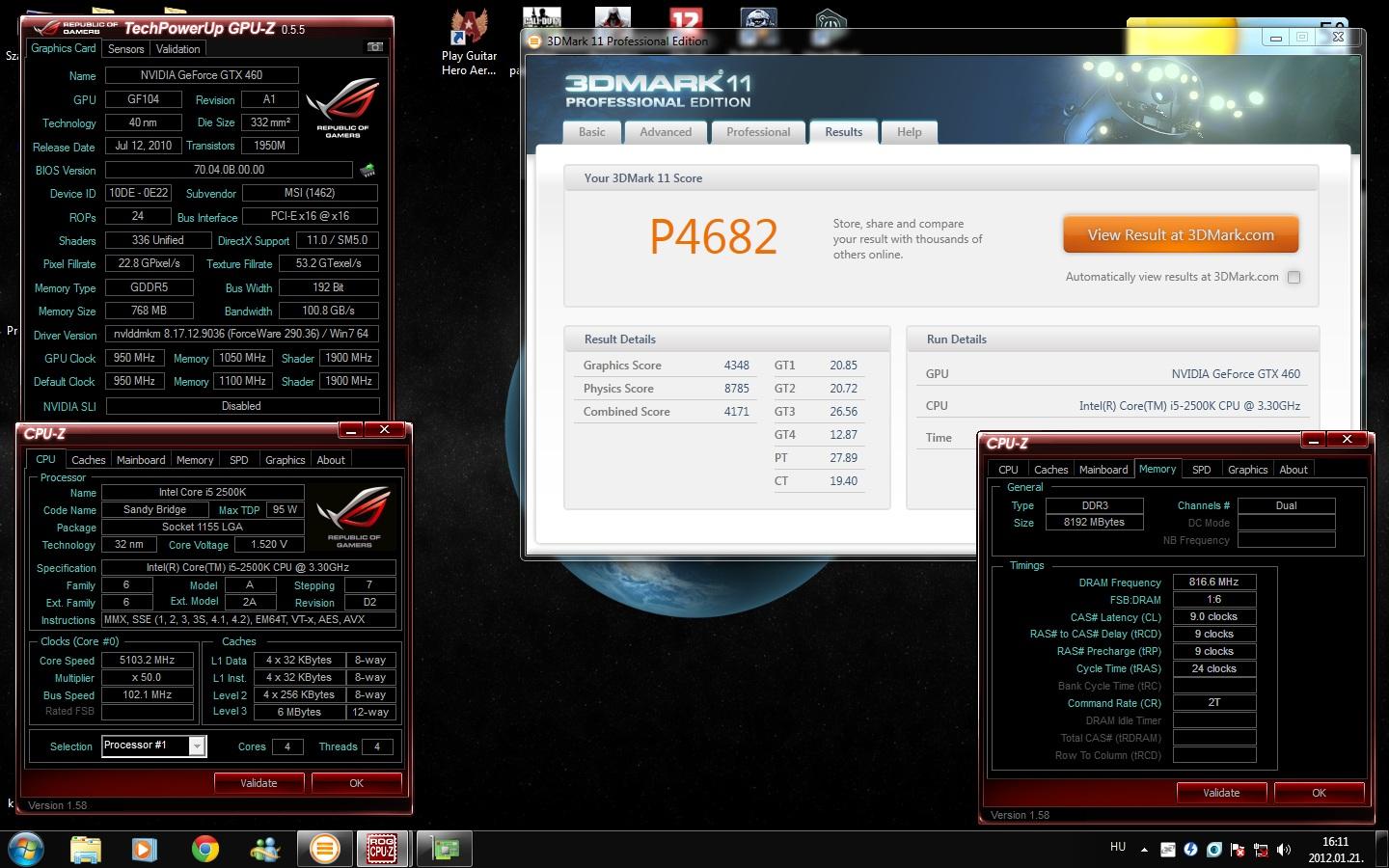Click View Result at 3DMark.com button
The height and width of the screenshot is (868, 1389).
(1181, 234)
